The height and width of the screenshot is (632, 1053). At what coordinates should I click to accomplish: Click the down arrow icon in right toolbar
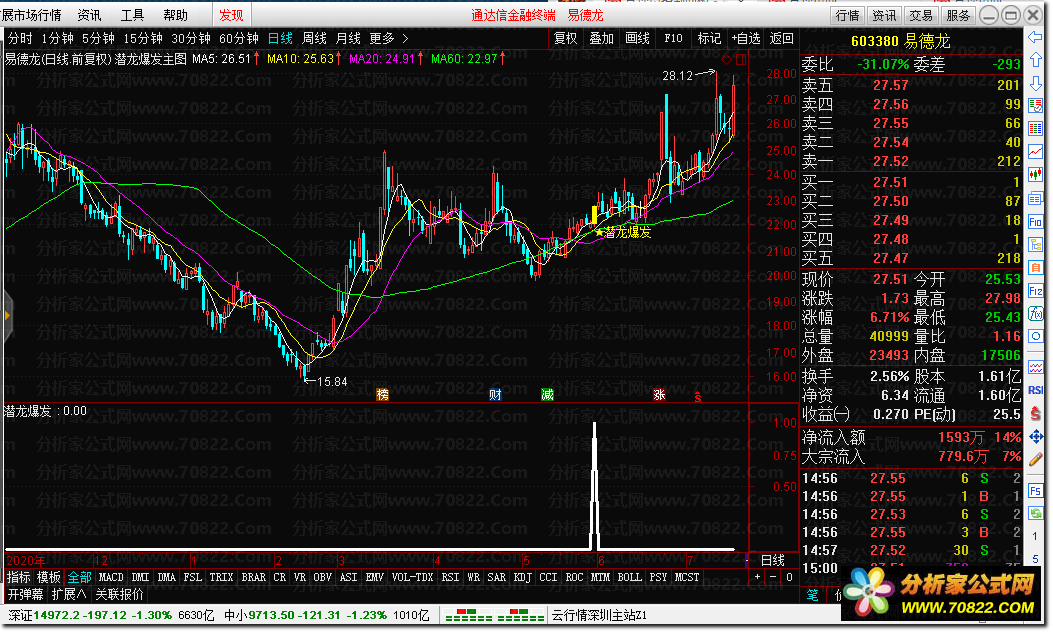1035,83
